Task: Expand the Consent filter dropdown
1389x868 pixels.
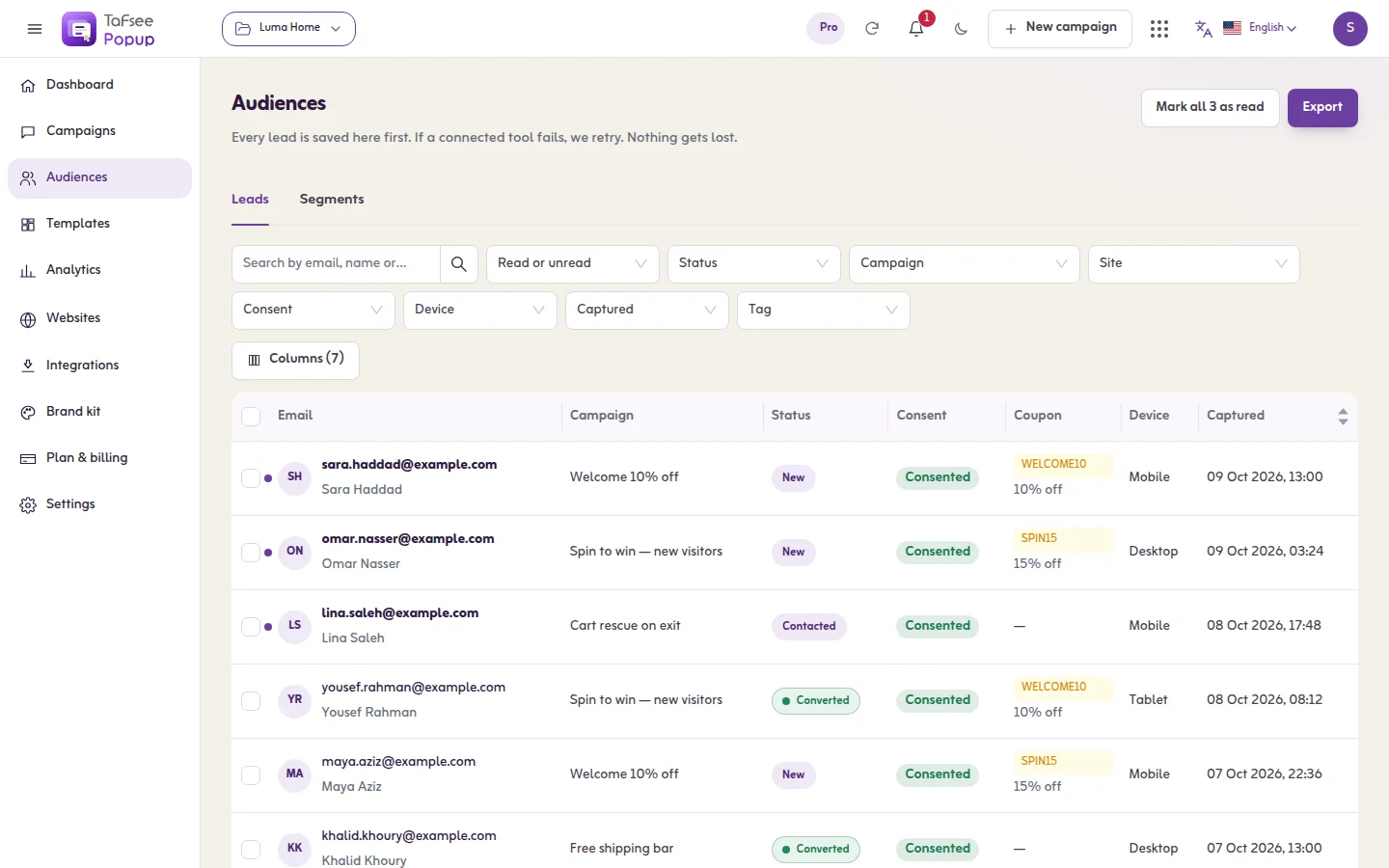Action: [313, 311]
